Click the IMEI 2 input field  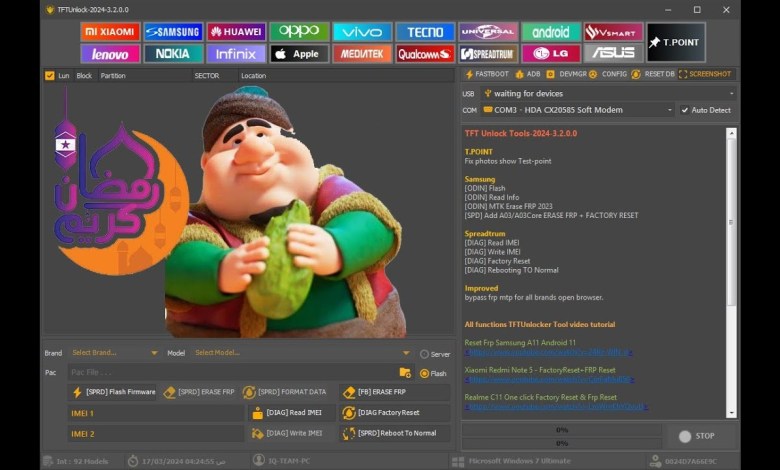pyautogui.click(x=156, y=434)
